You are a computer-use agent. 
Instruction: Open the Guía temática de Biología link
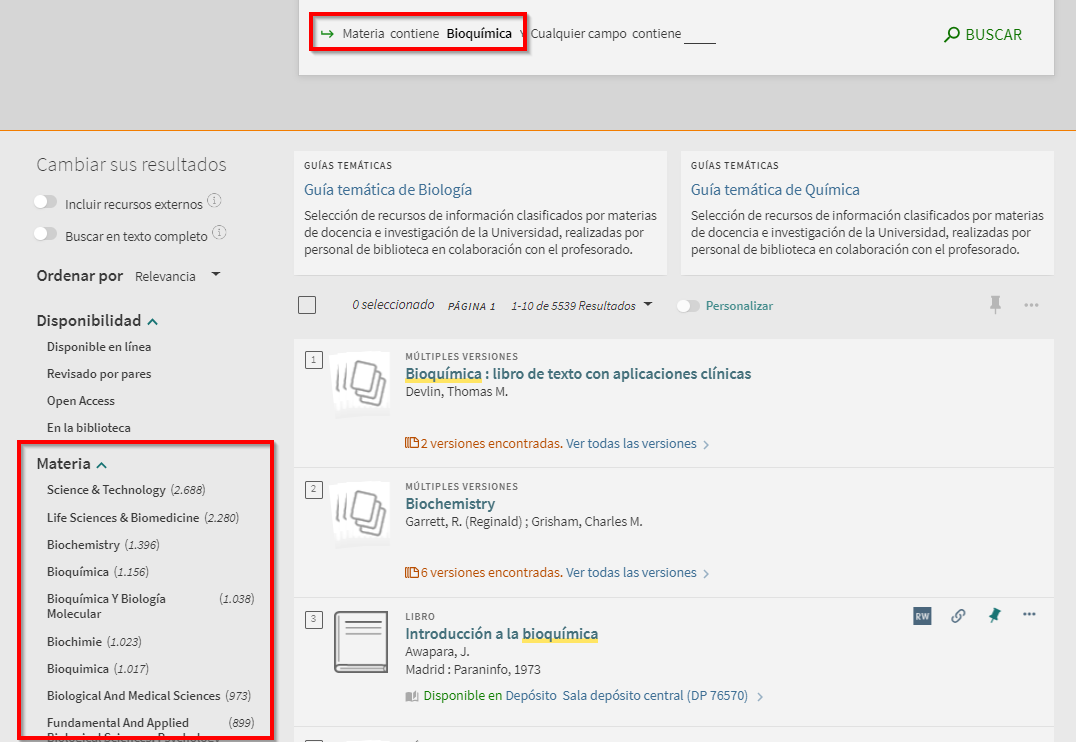point(388,190)
